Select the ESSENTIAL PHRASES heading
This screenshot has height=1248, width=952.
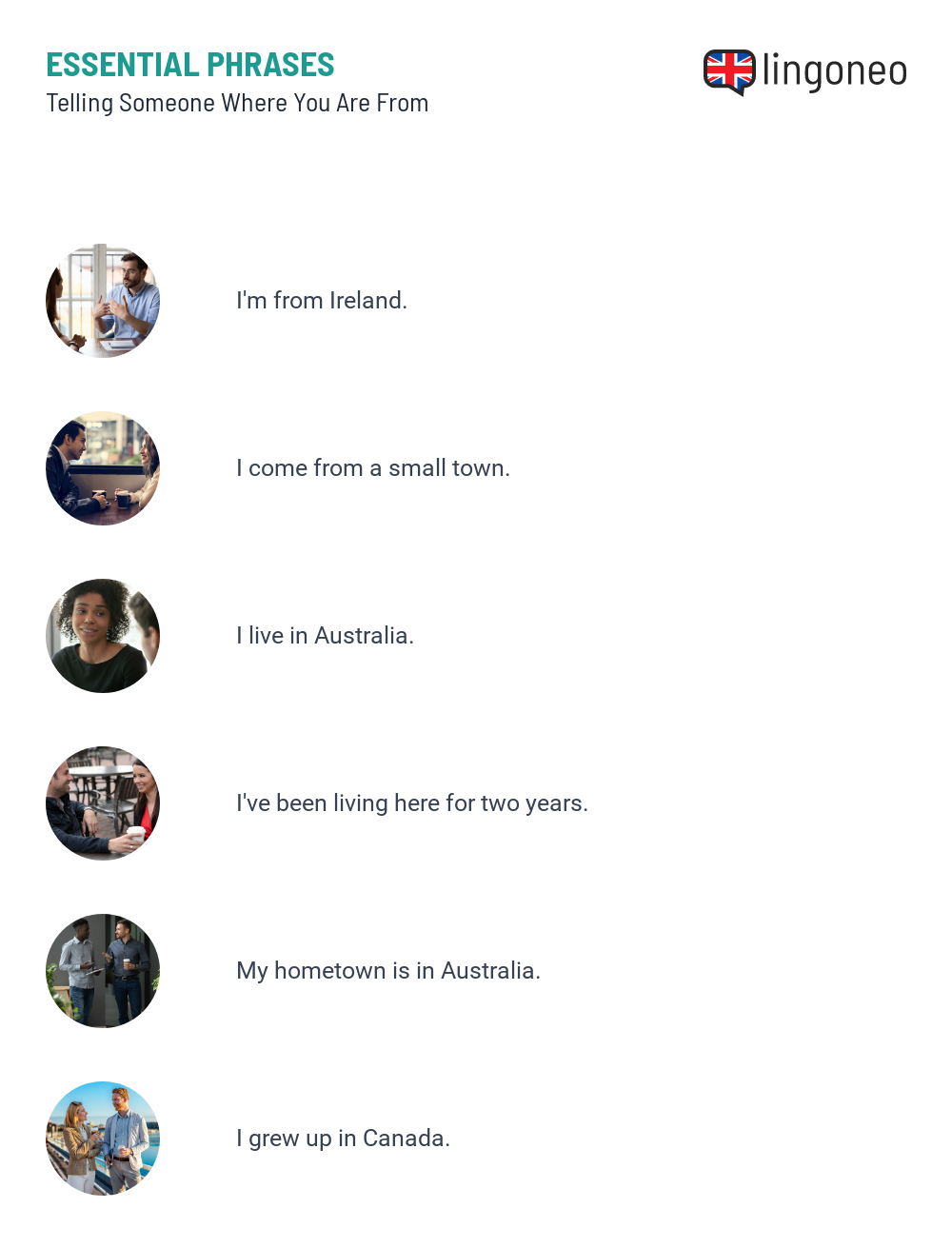(x=190, y=65)
